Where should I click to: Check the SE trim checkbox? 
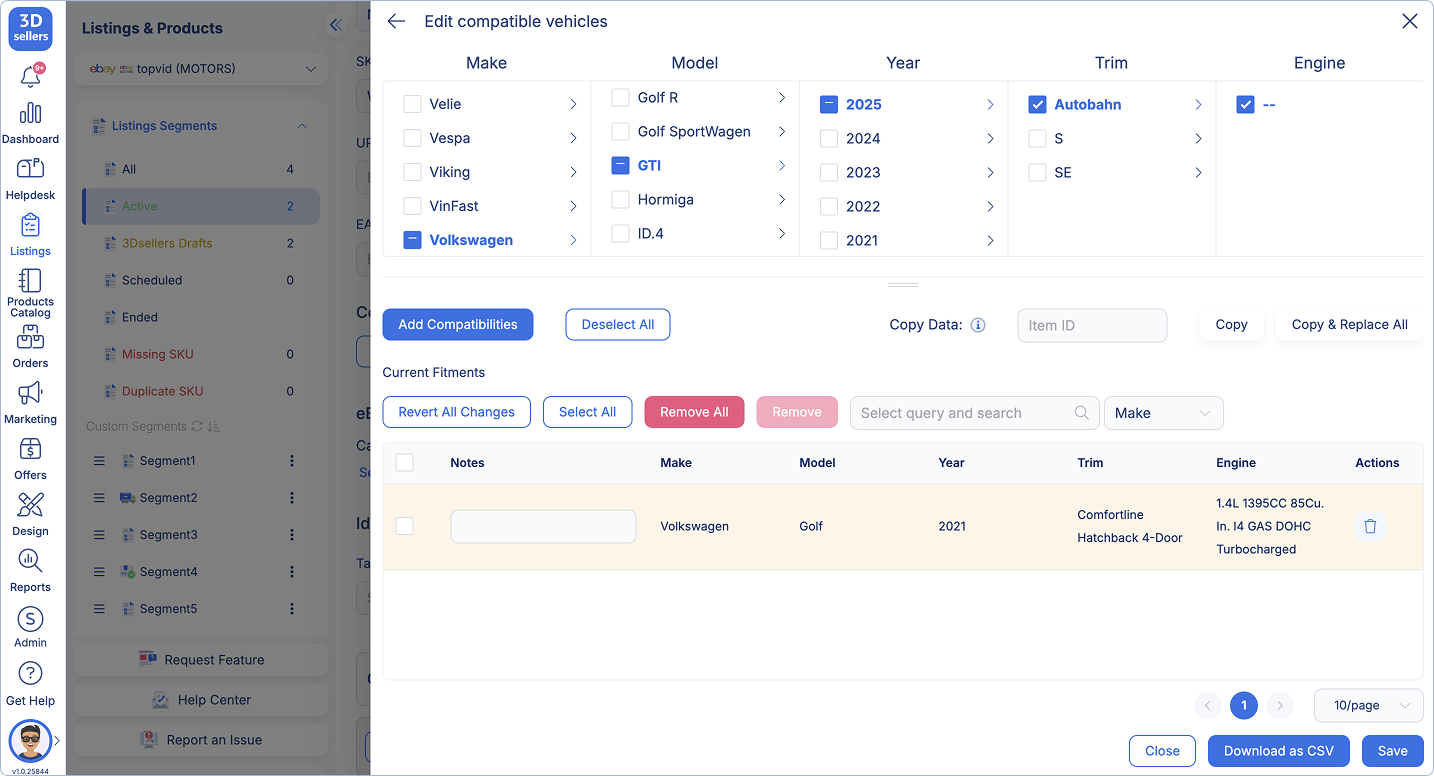click(x=1037, y=172)
